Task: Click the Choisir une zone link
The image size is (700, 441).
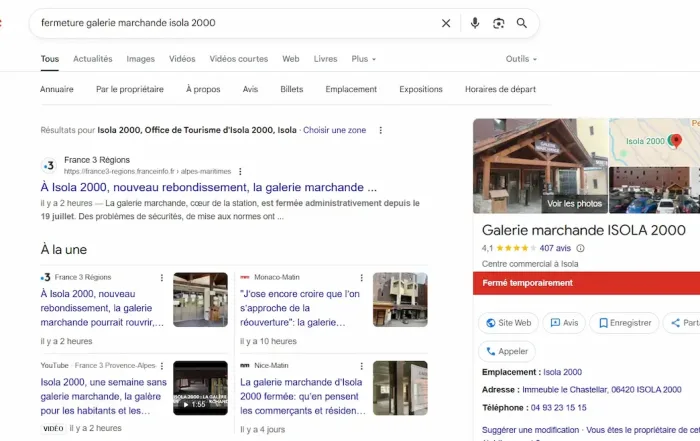Action: [334, 130]
